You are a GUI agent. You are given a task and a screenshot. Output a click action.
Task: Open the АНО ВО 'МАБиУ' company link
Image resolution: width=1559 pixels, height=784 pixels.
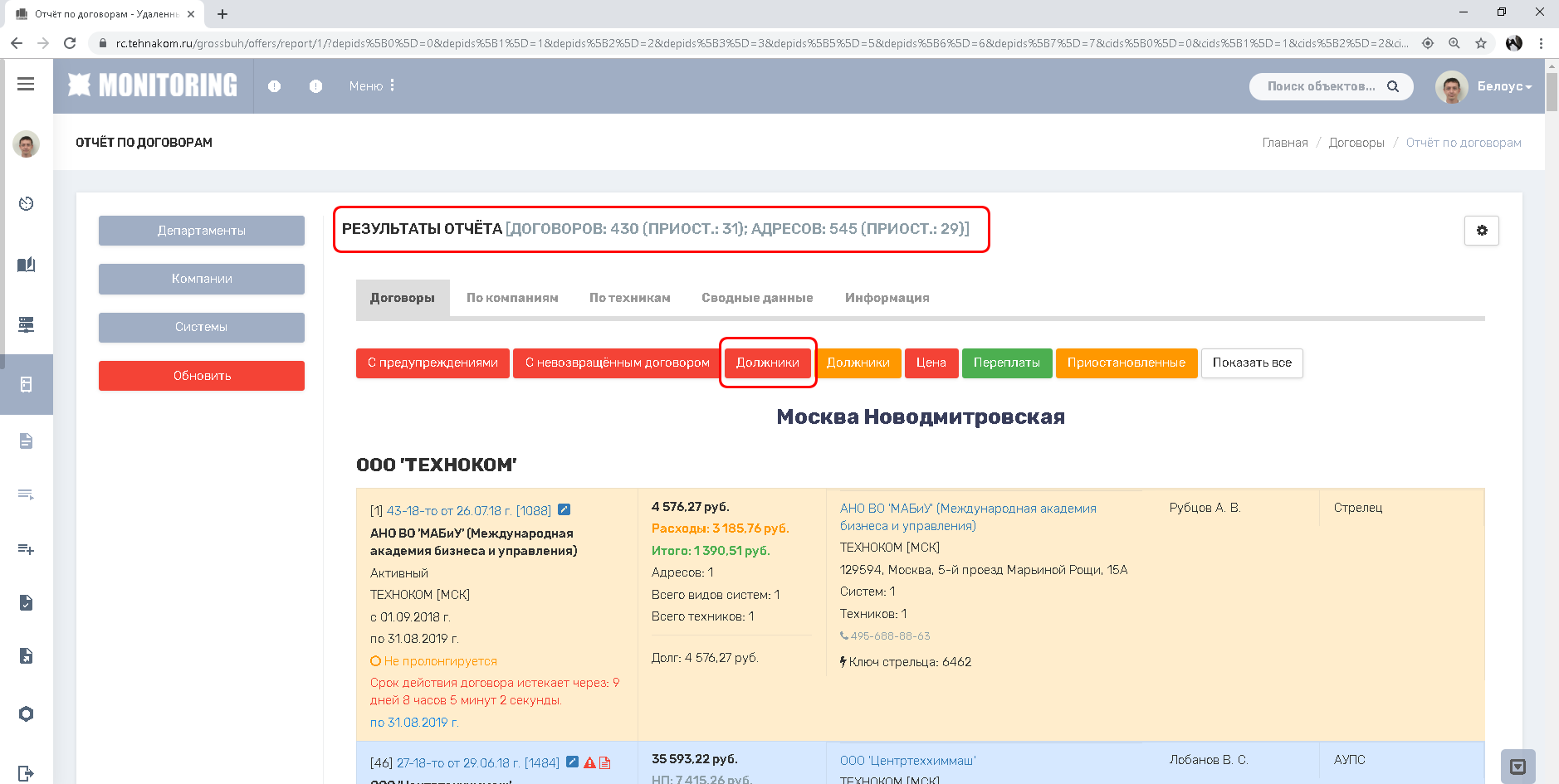click(968, 517)
